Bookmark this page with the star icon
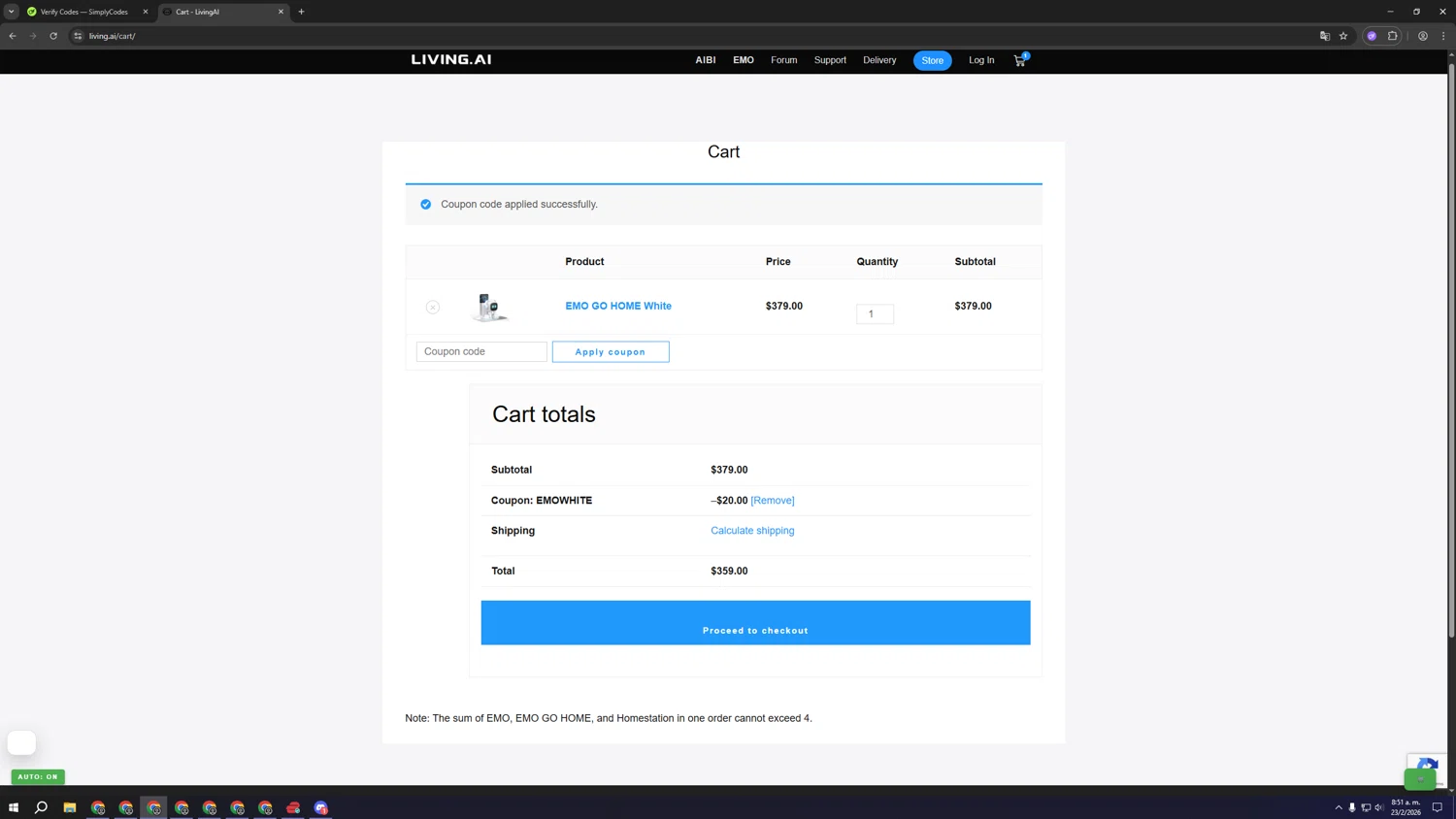The image size is (1456, 819). [x=1343, y=36]
